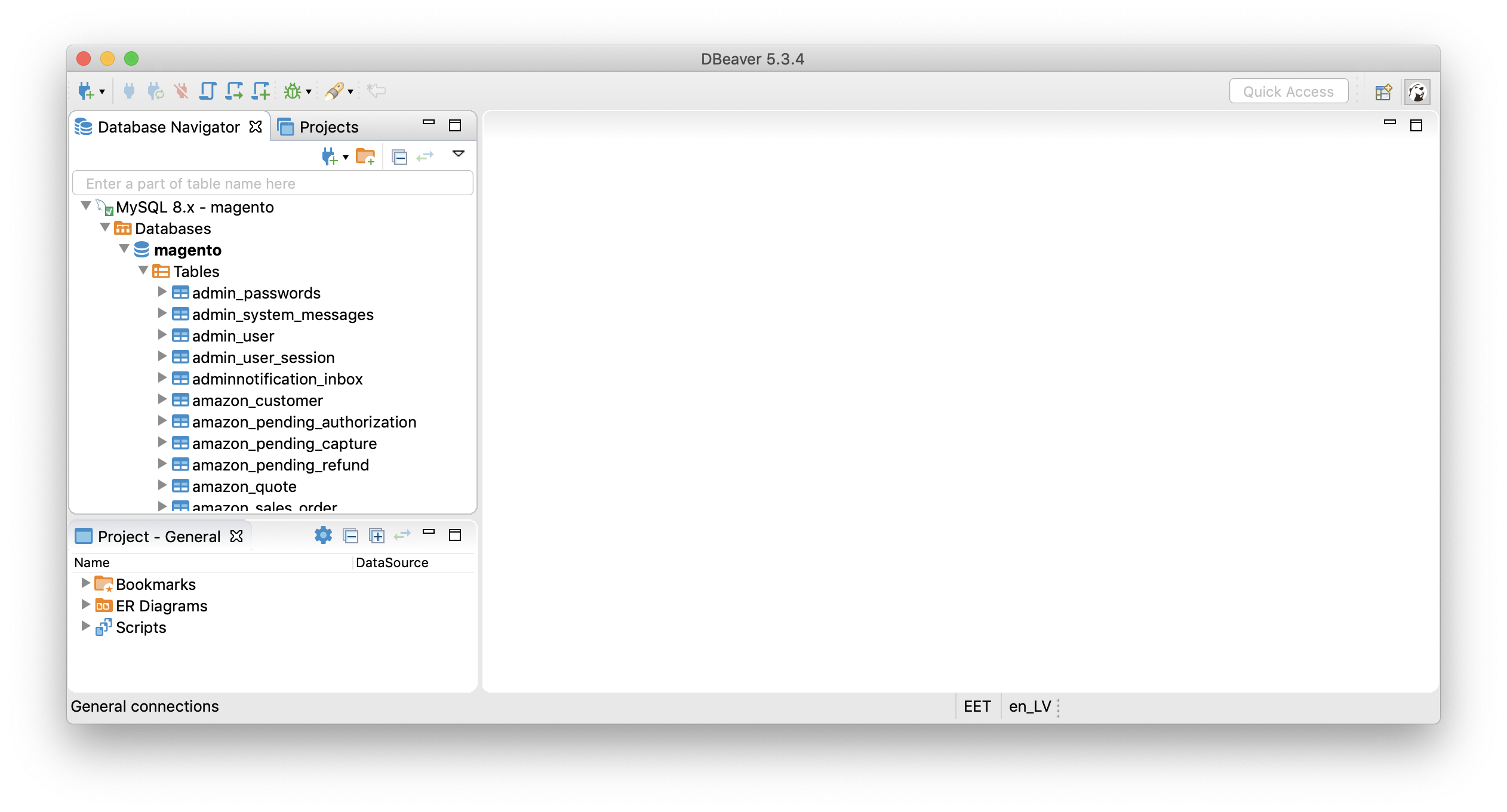Expand the Bookmarks folder

click(85, 583)
